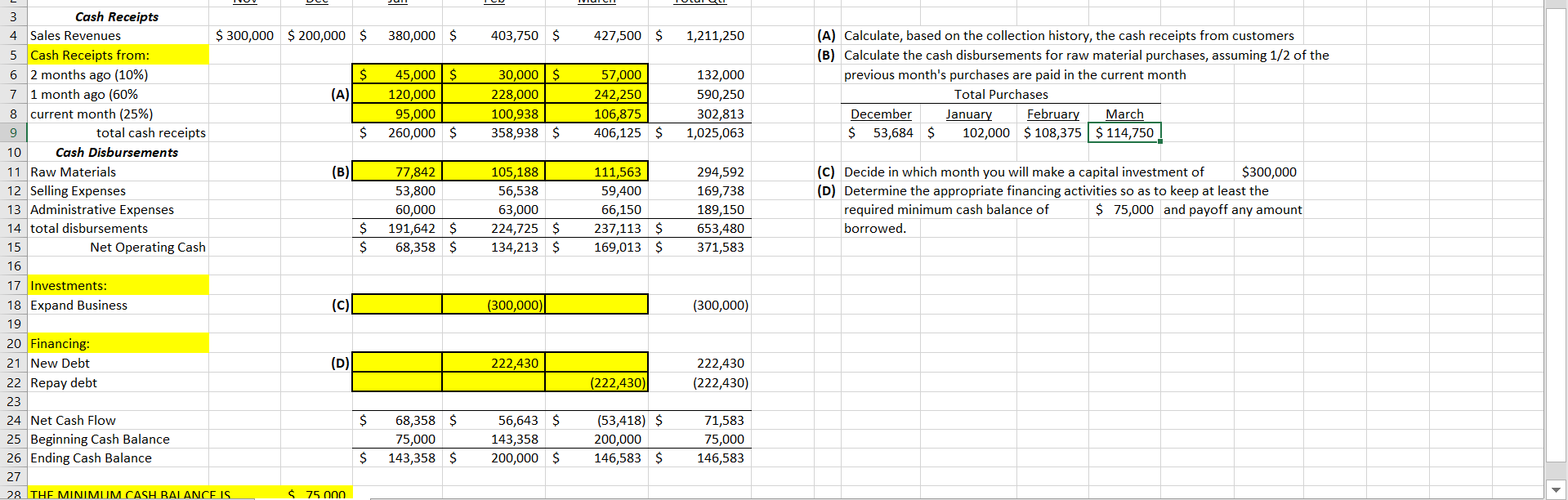Select the $300,000 Nov sales cell

[244, 35]
